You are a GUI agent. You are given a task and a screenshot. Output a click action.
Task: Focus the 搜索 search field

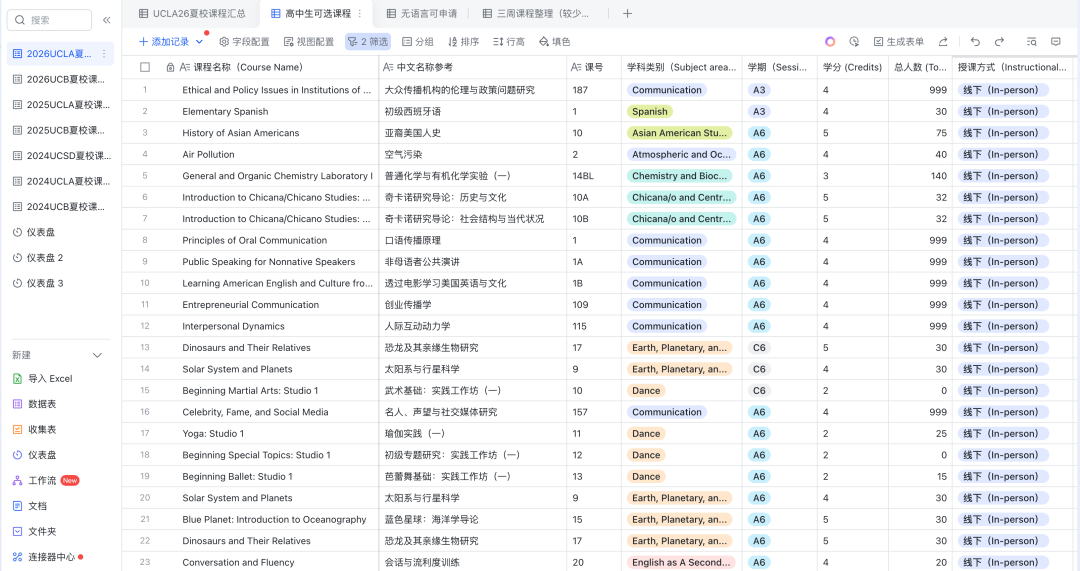pos(55,20)
